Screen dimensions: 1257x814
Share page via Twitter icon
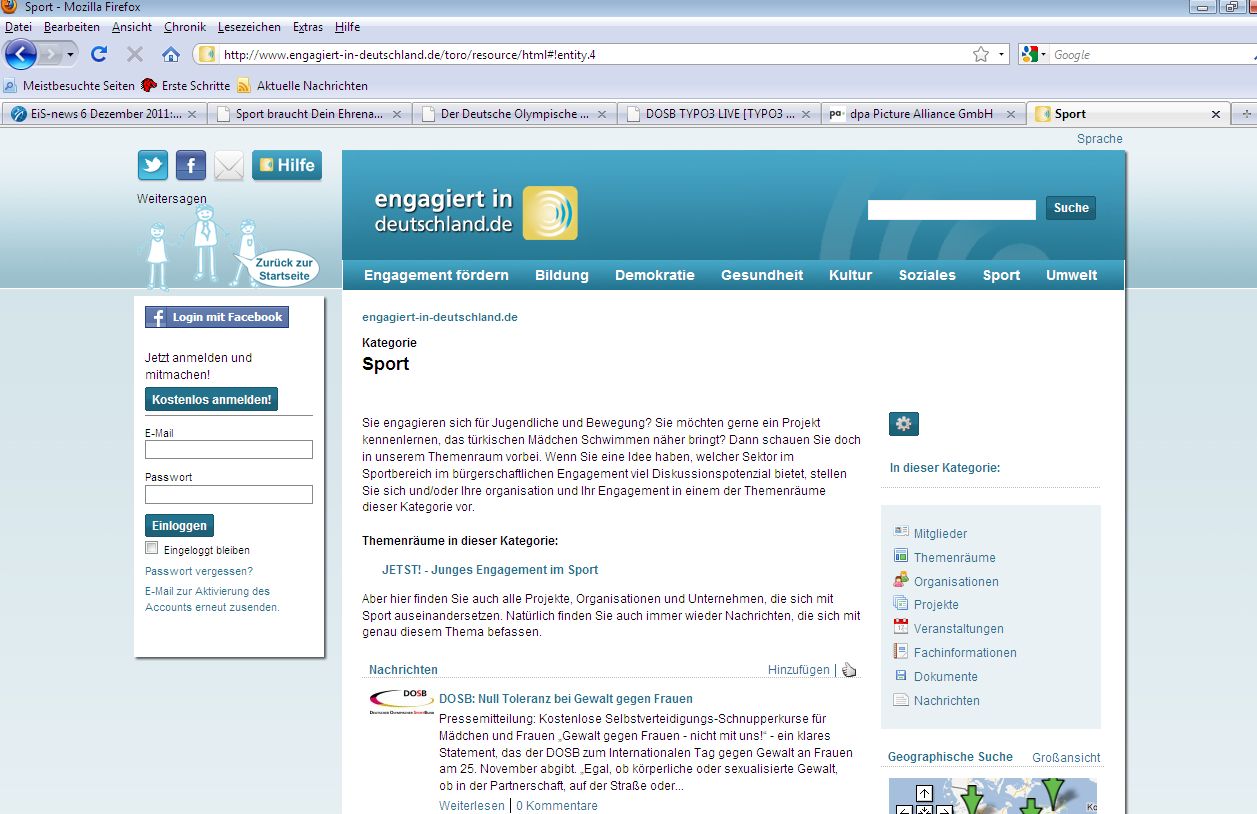coord(153,165)
